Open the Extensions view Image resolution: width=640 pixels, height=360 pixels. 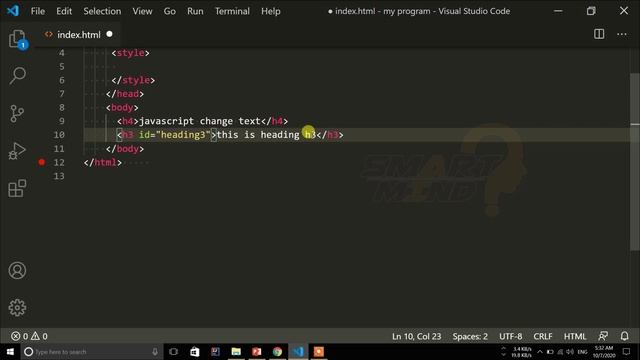(x=17, y=188)
